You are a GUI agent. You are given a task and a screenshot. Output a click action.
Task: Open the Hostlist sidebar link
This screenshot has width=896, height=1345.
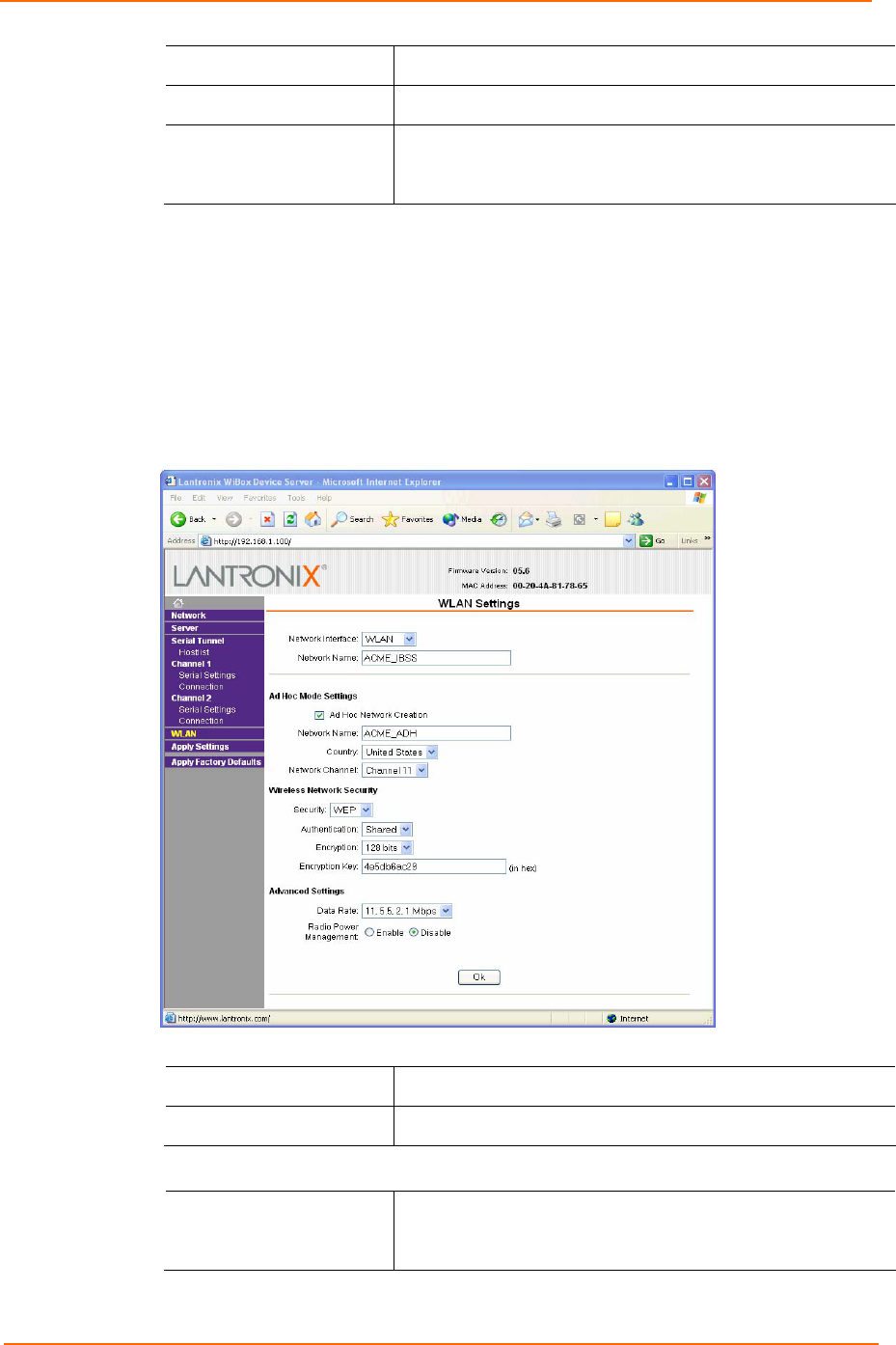pos(194,652)
